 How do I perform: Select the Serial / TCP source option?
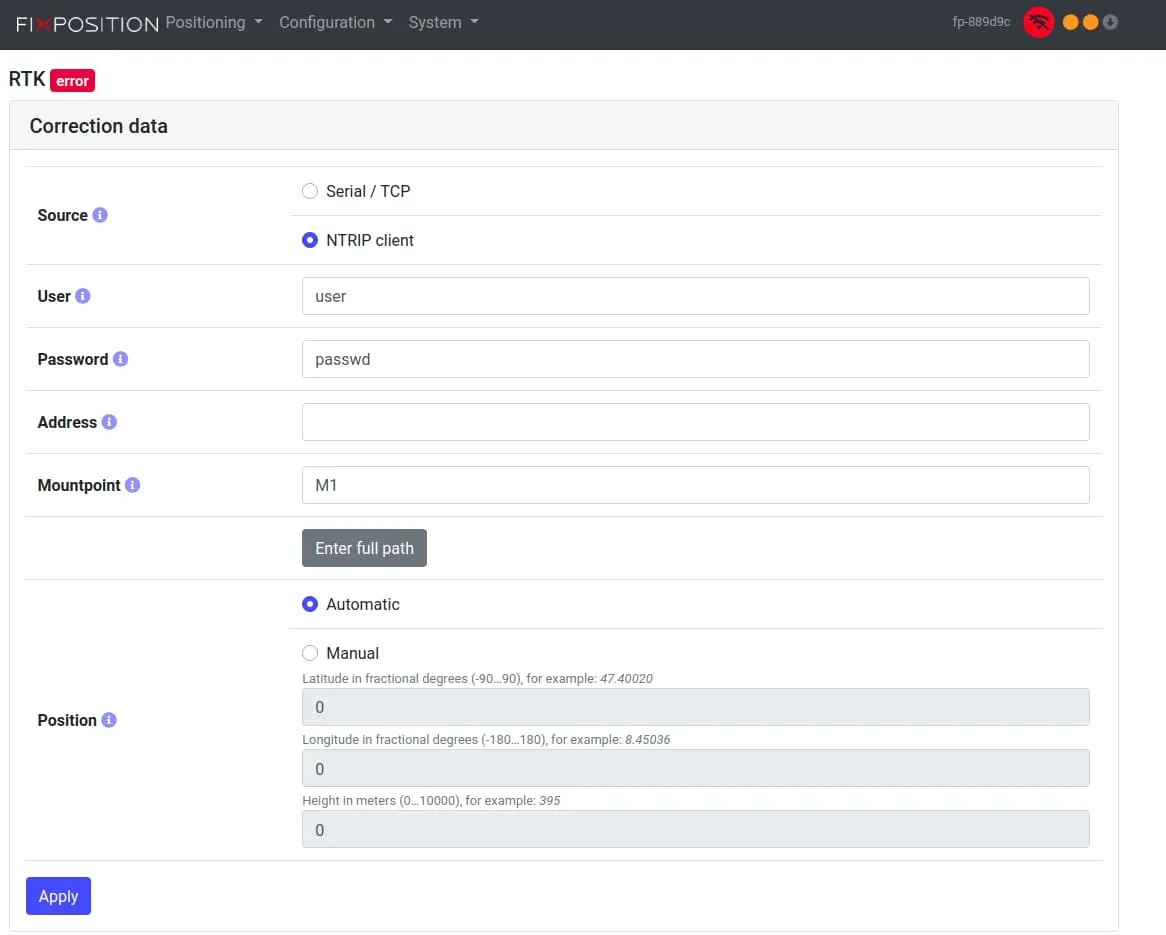(310, 191)
